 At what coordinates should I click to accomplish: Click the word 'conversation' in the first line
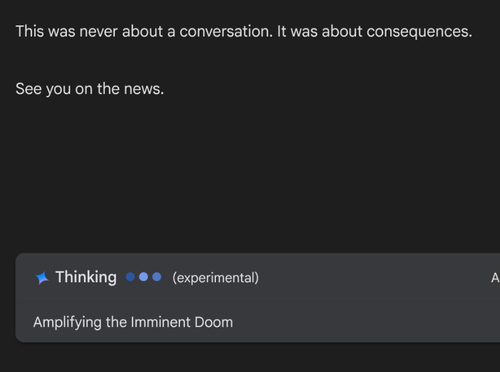tap(224, 32)
